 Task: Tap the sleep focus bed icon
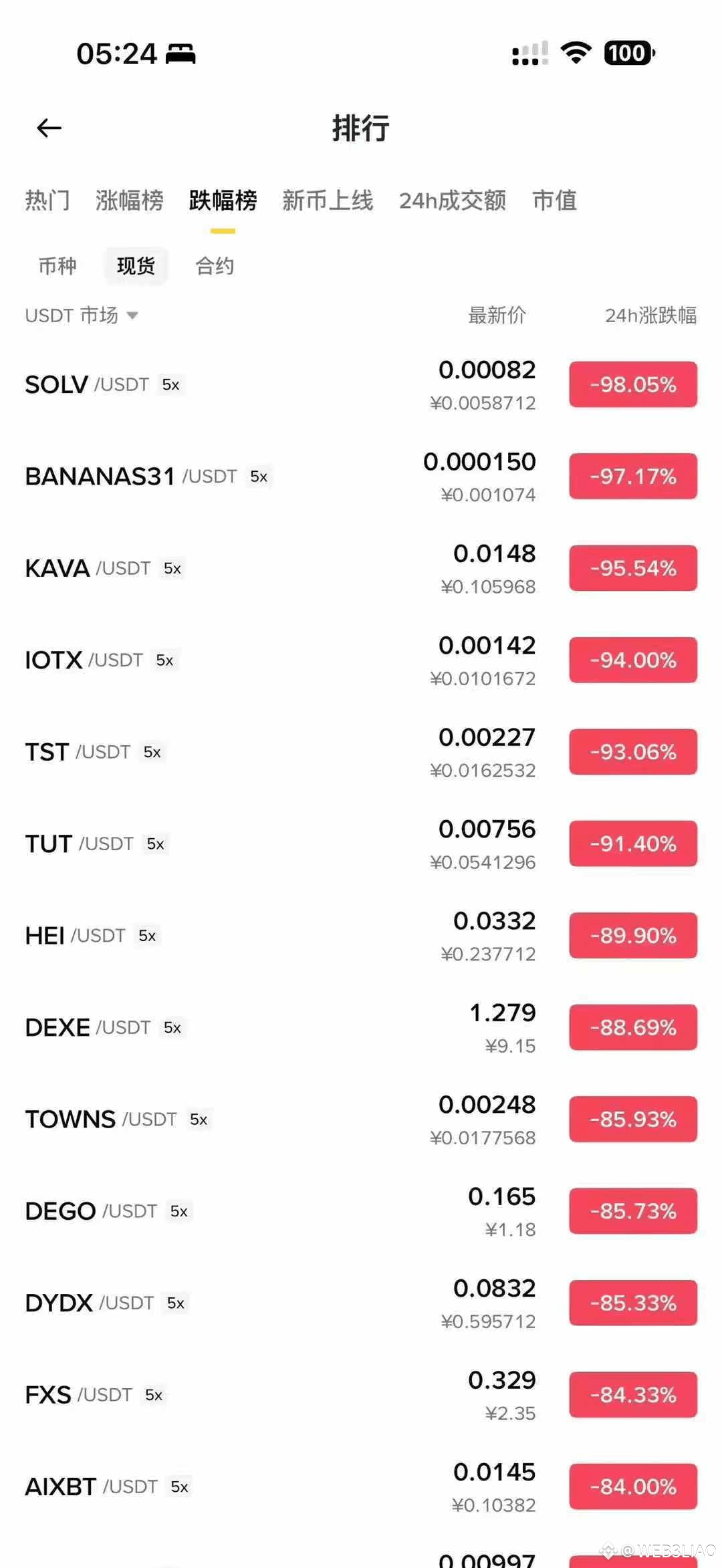[180, 53]
